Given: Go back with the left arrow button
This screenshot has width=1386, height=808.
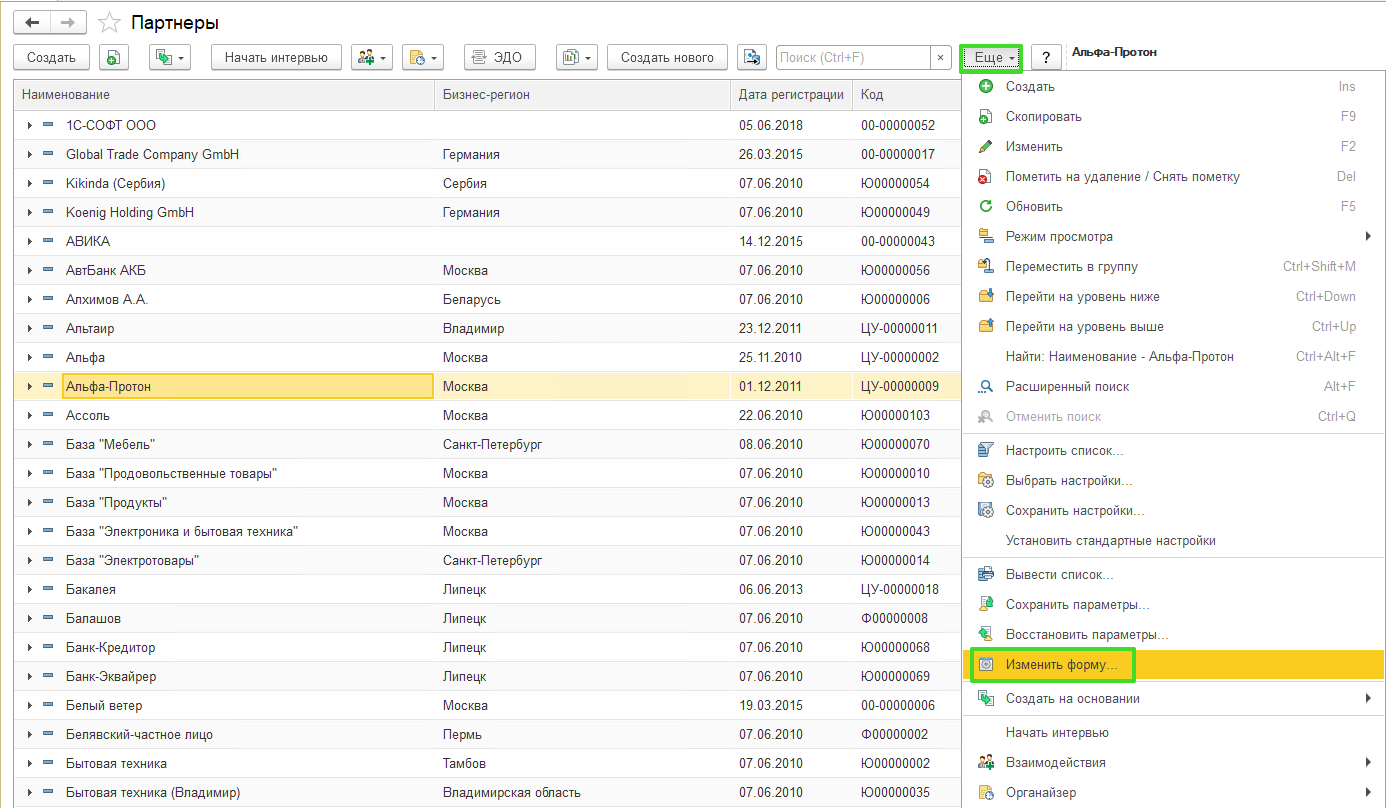Looking at the screenshot, I should (x=31, y=22).
